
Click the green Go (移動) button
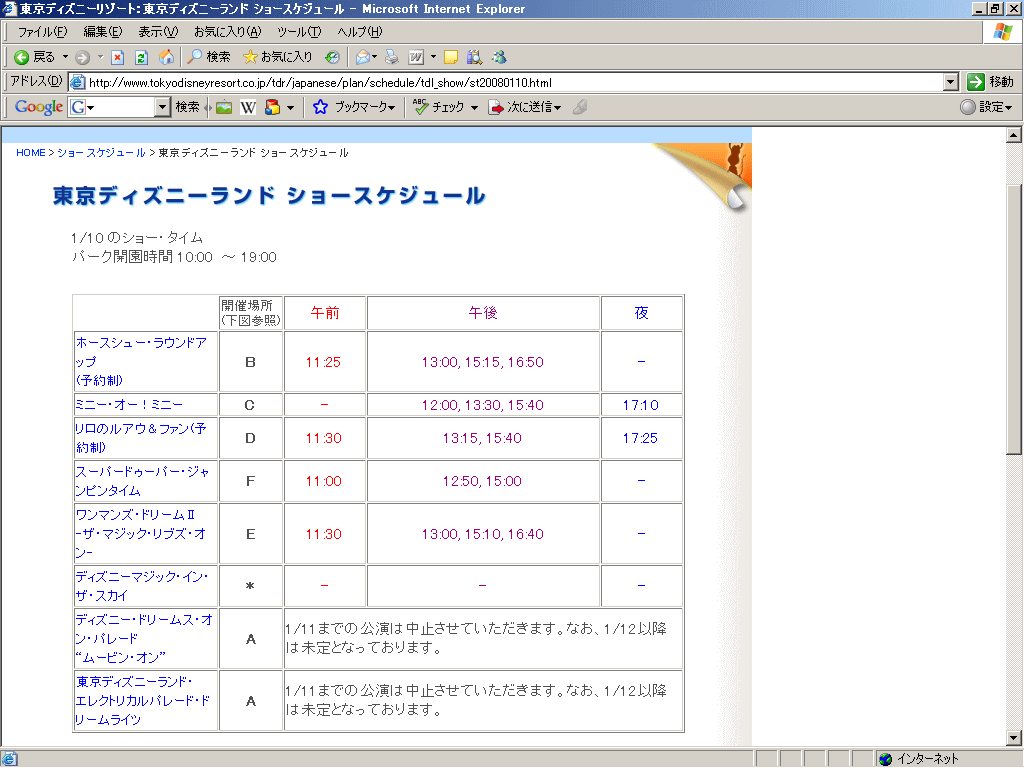(990, 82)
